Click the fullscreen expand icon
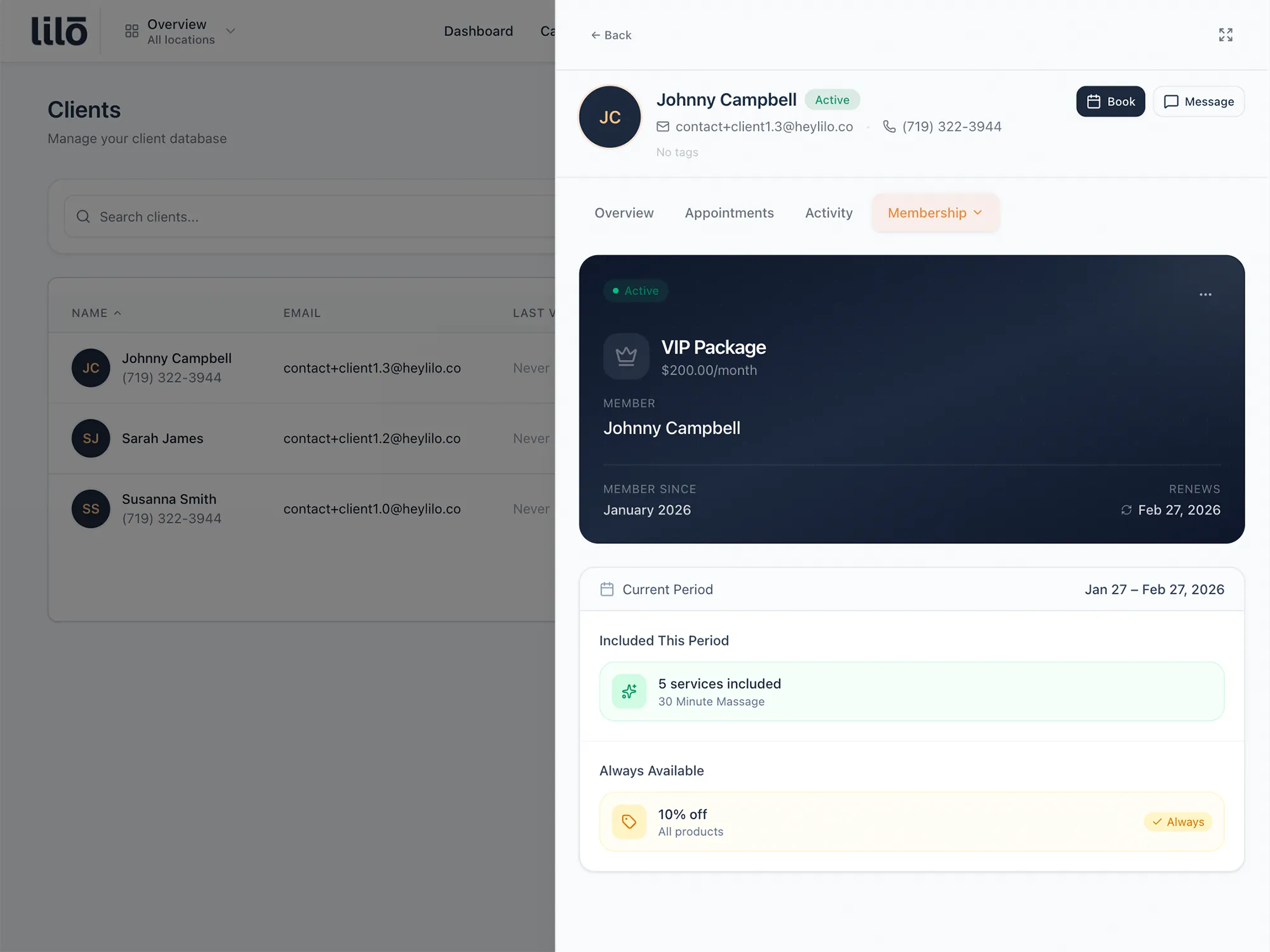Image resolution: width=1270 pixels, height=952 pixels. pyautogui.click(x=1226, y=35)
